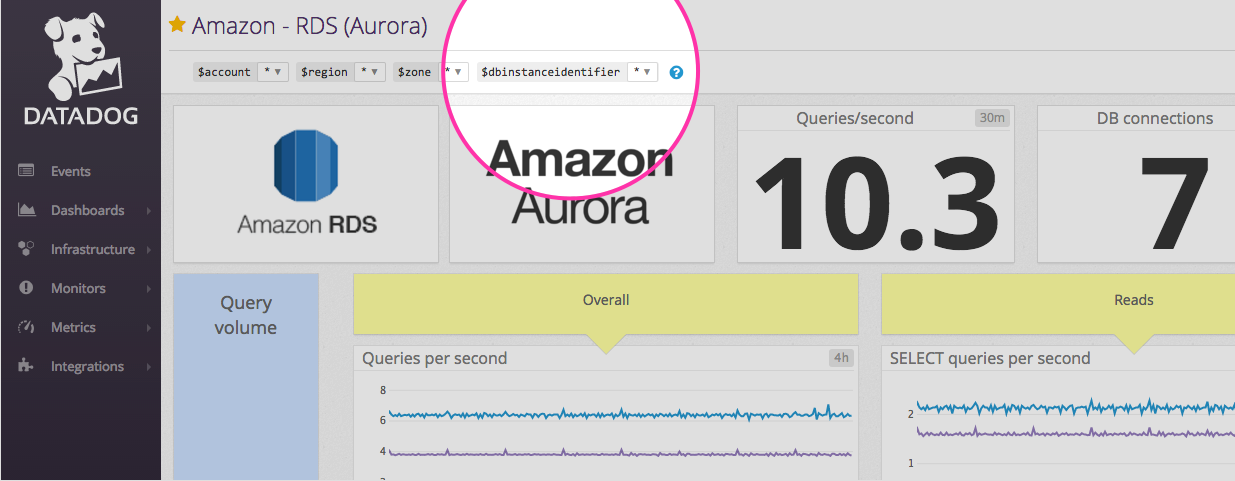Click the 30m timeframe badge on Queries/second
The width and height of the screenshot is (1235, 481).
coord(991,118)
